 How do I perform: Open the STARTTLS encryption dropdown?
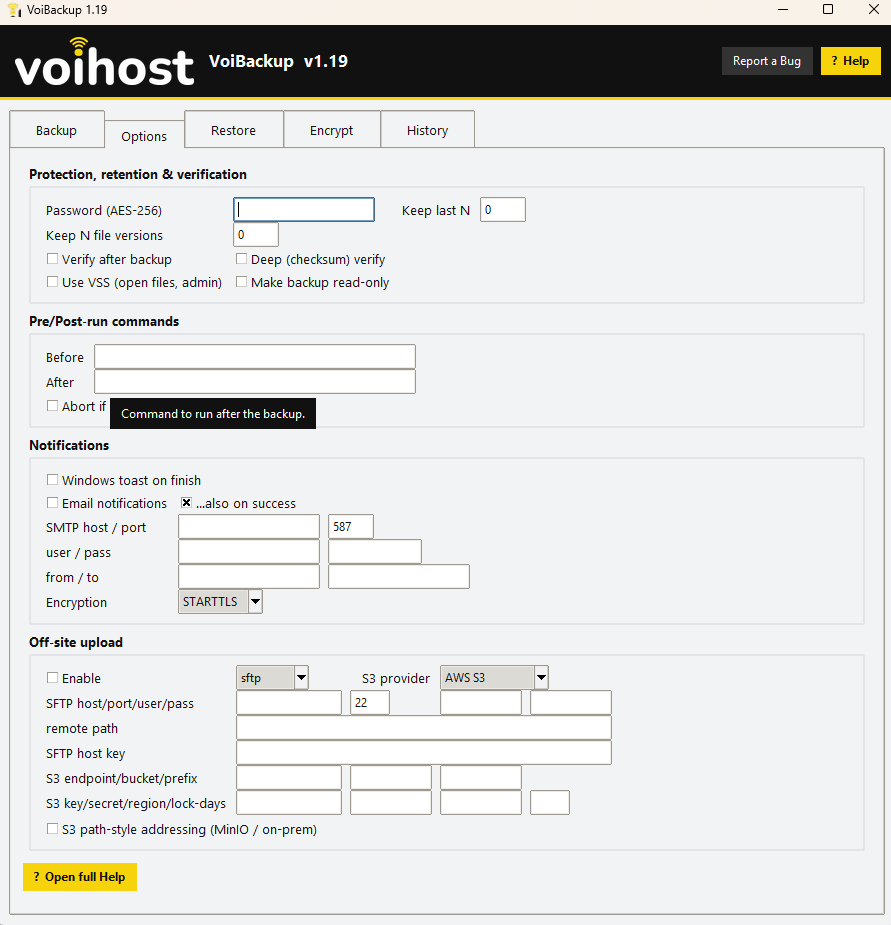[x=220, y=602]
